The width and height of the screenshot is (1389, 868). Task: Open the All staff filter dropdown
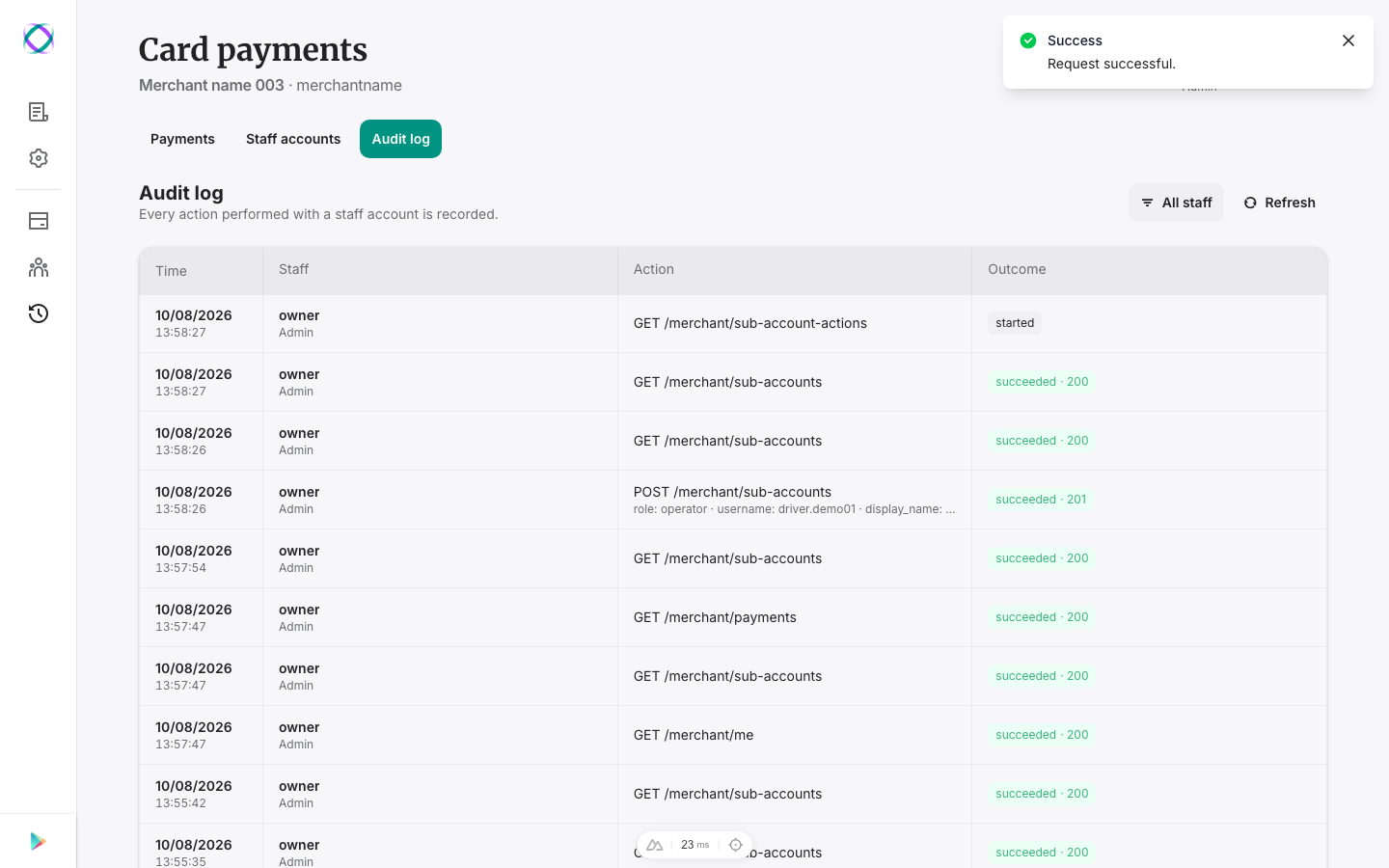(x=1176, y=203)
